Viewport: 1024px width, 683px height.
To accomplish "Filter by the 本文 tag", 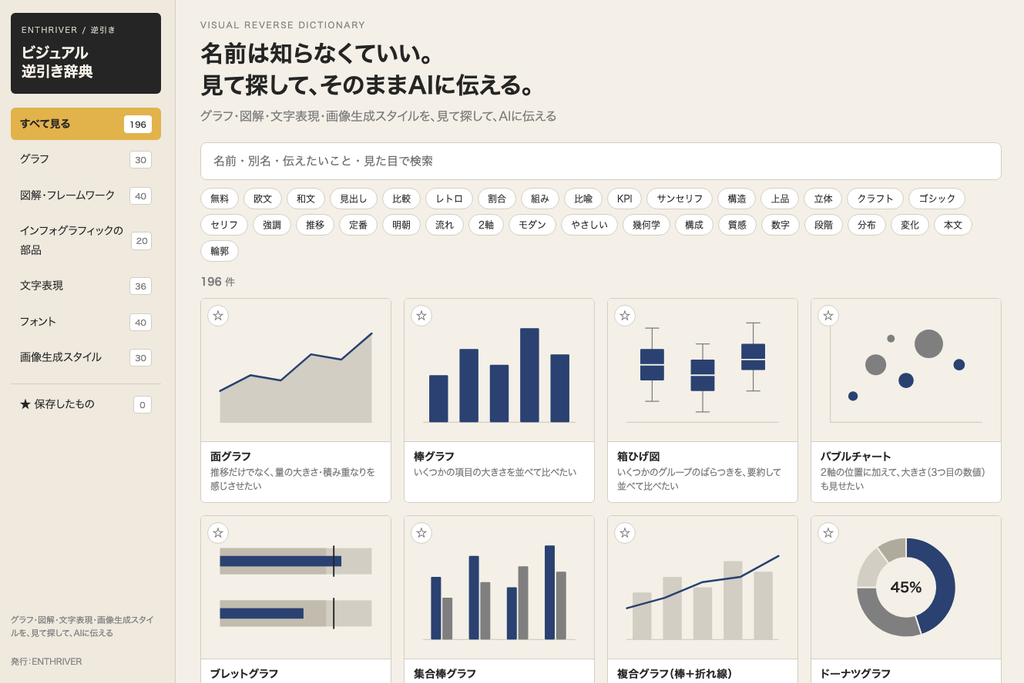I will coord(953,225).
